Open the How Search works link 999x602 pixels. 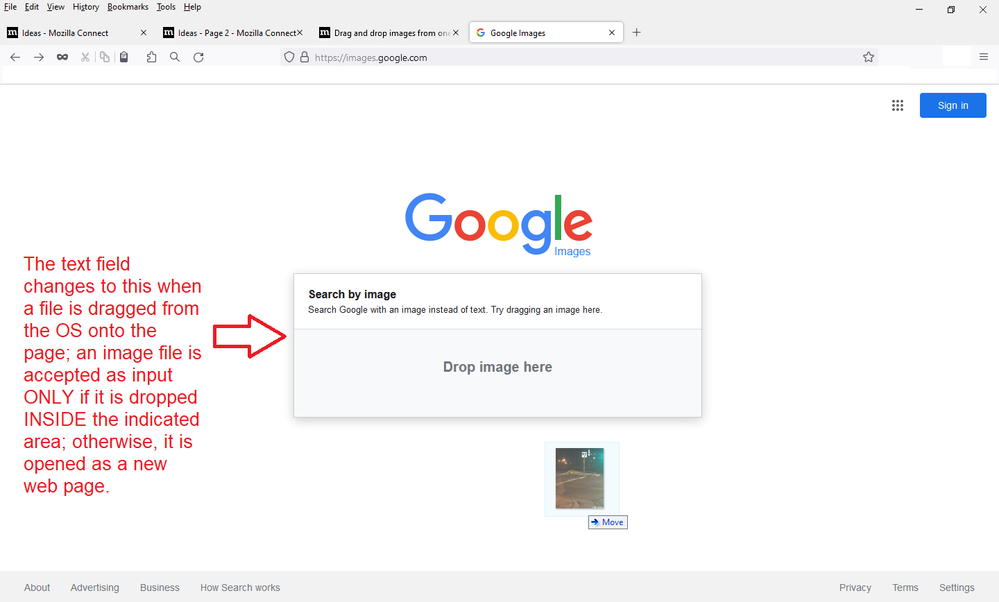tap(240, 588)
